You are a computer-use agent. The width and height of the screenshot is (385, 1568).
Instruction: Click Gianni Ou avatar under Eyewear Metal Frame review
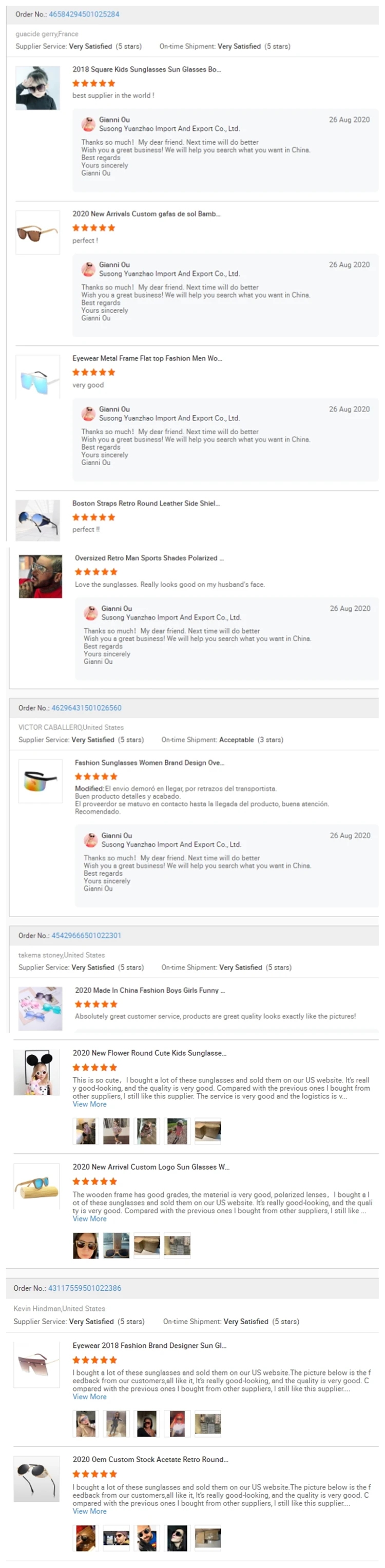(x=88, y=414)
